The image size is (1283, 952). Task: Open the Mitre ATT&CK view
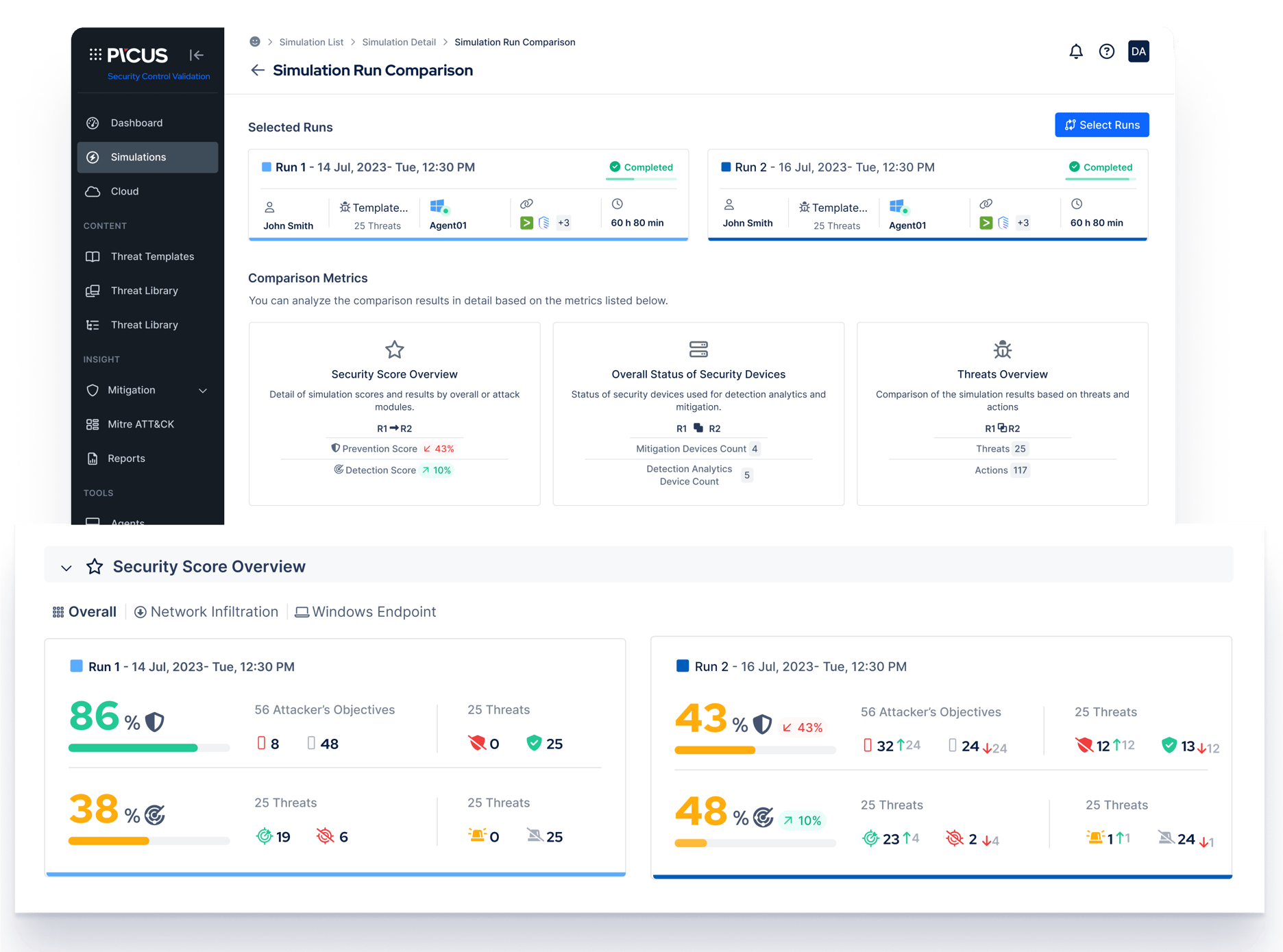(x=142, y=424)
